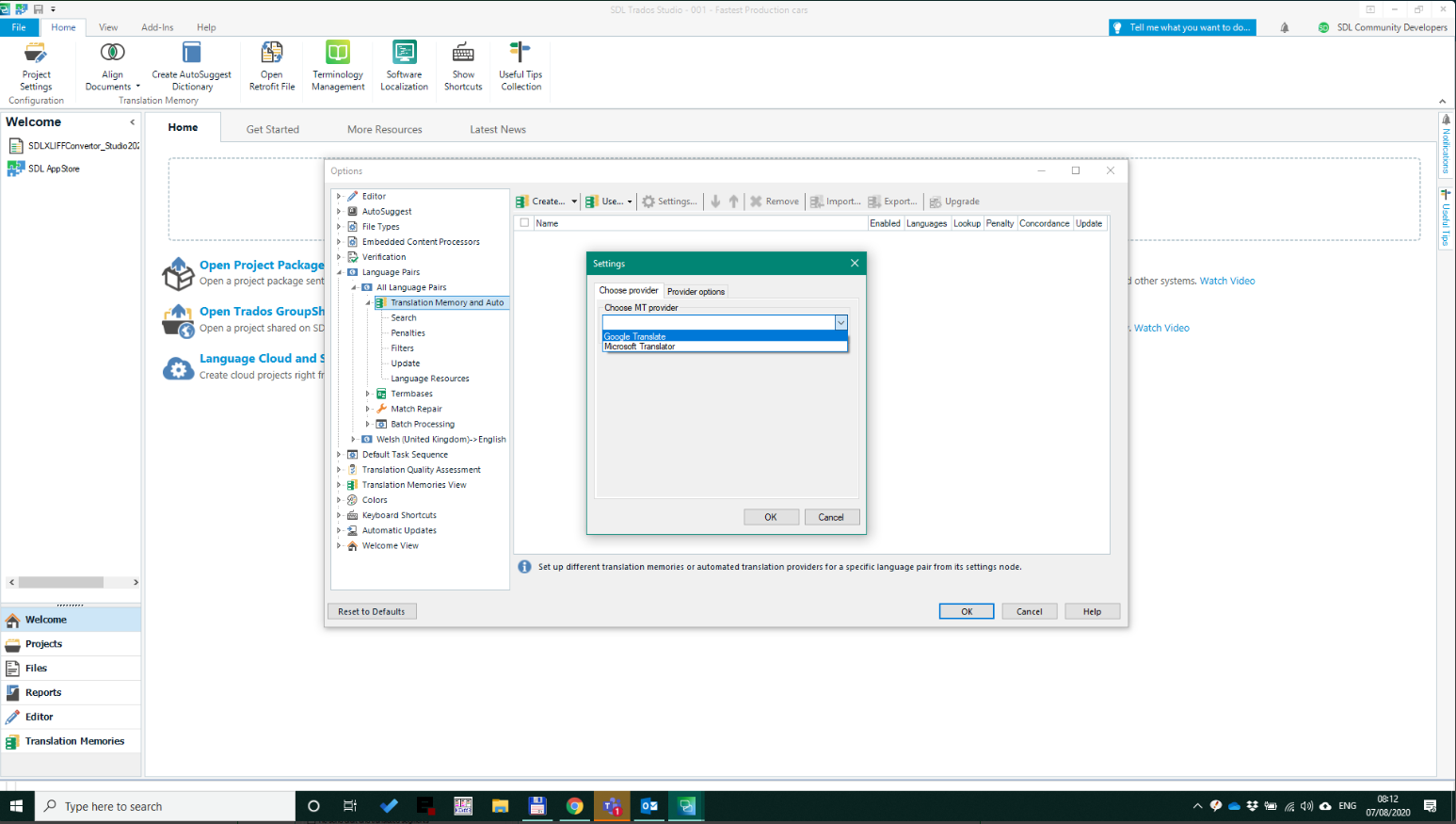The image size is (1456, 824).
Task: Click Help button in Options dialog
Action: [1092, 611]
